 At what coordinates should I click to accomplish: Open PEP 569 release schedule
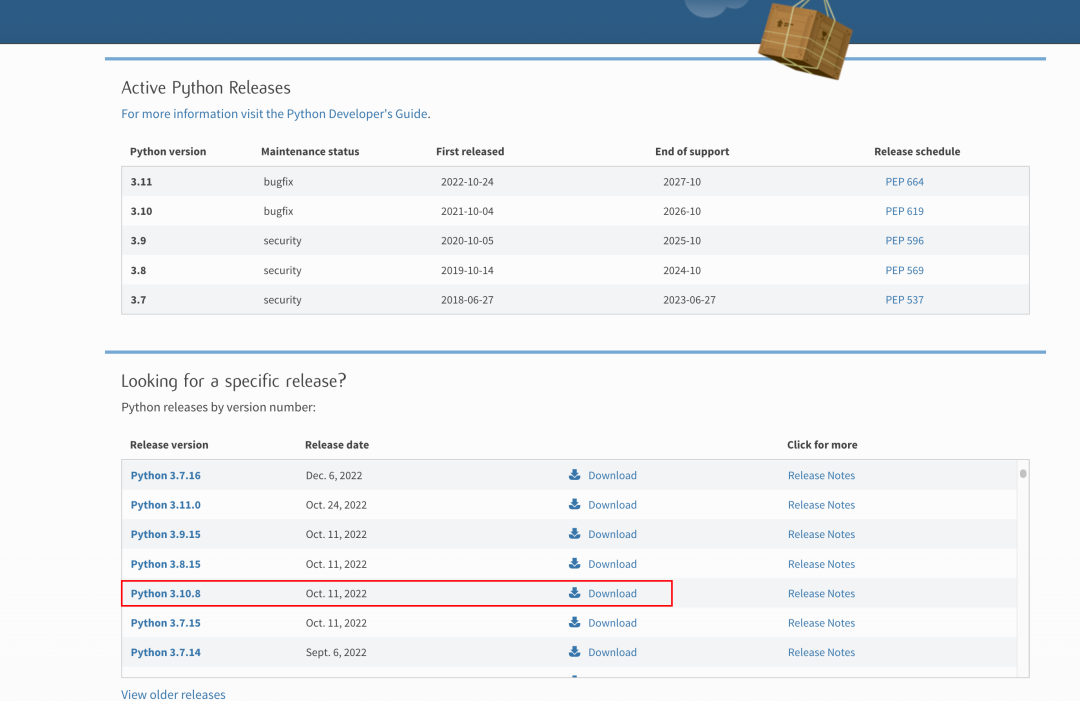point(904,270)
